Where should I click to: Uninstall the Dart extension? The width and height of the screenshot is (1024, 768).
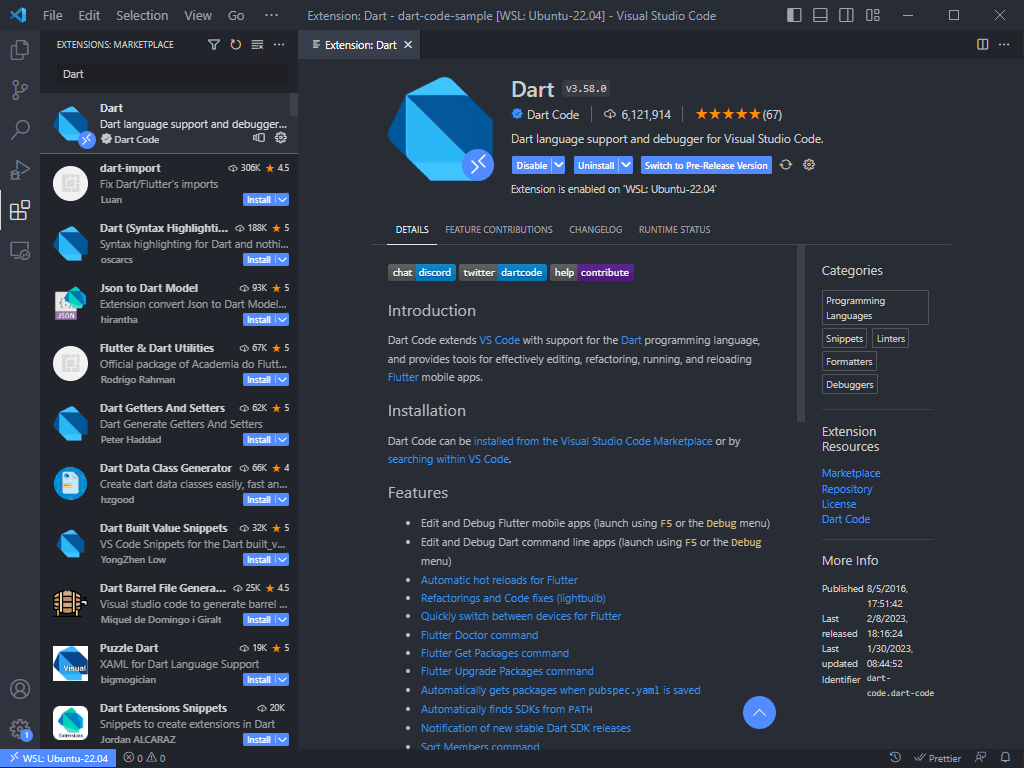click(596, 165)
